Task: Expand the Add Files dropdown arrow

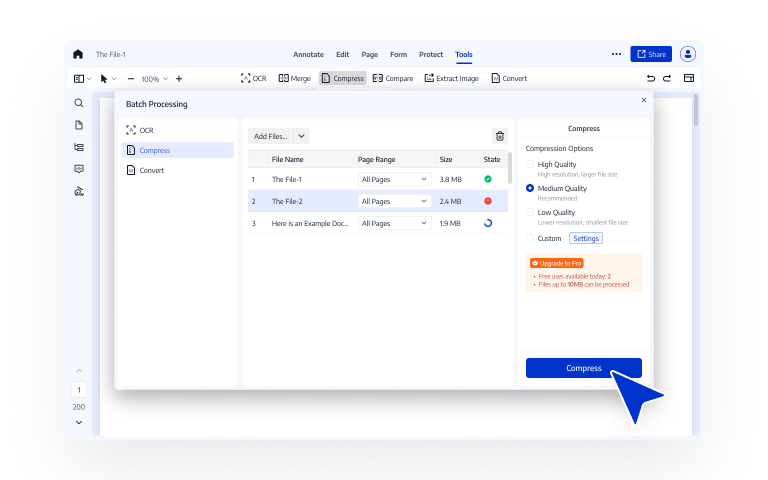Action: tap(301, 136)
